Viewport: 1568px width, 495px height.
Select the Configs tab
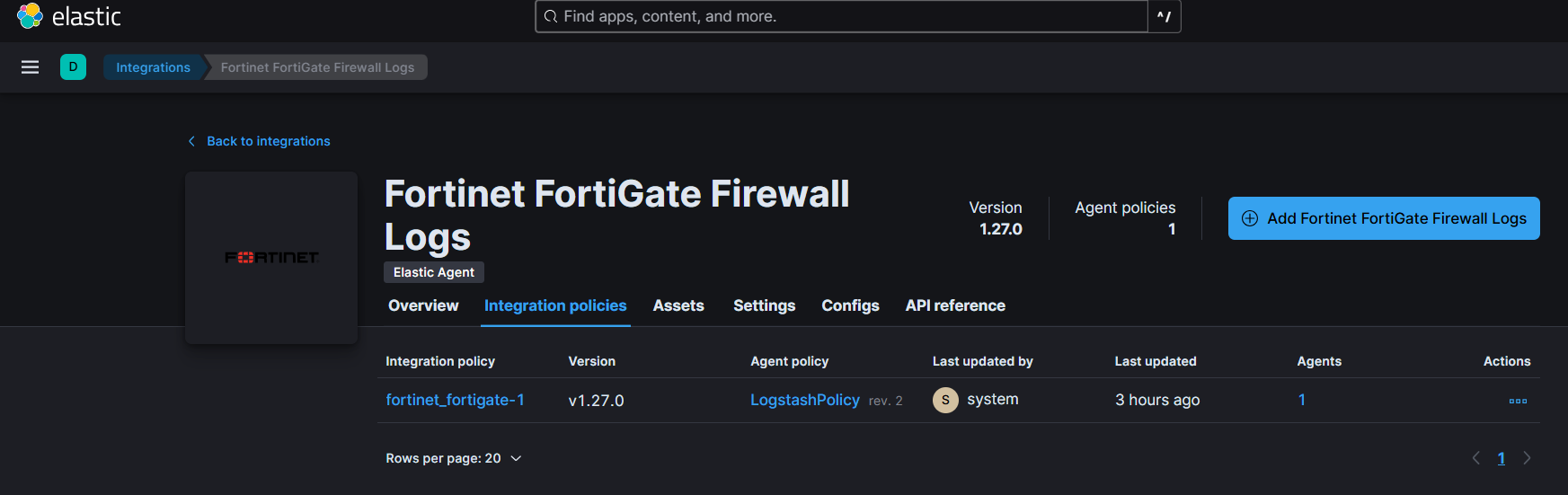tap(850, 305)
